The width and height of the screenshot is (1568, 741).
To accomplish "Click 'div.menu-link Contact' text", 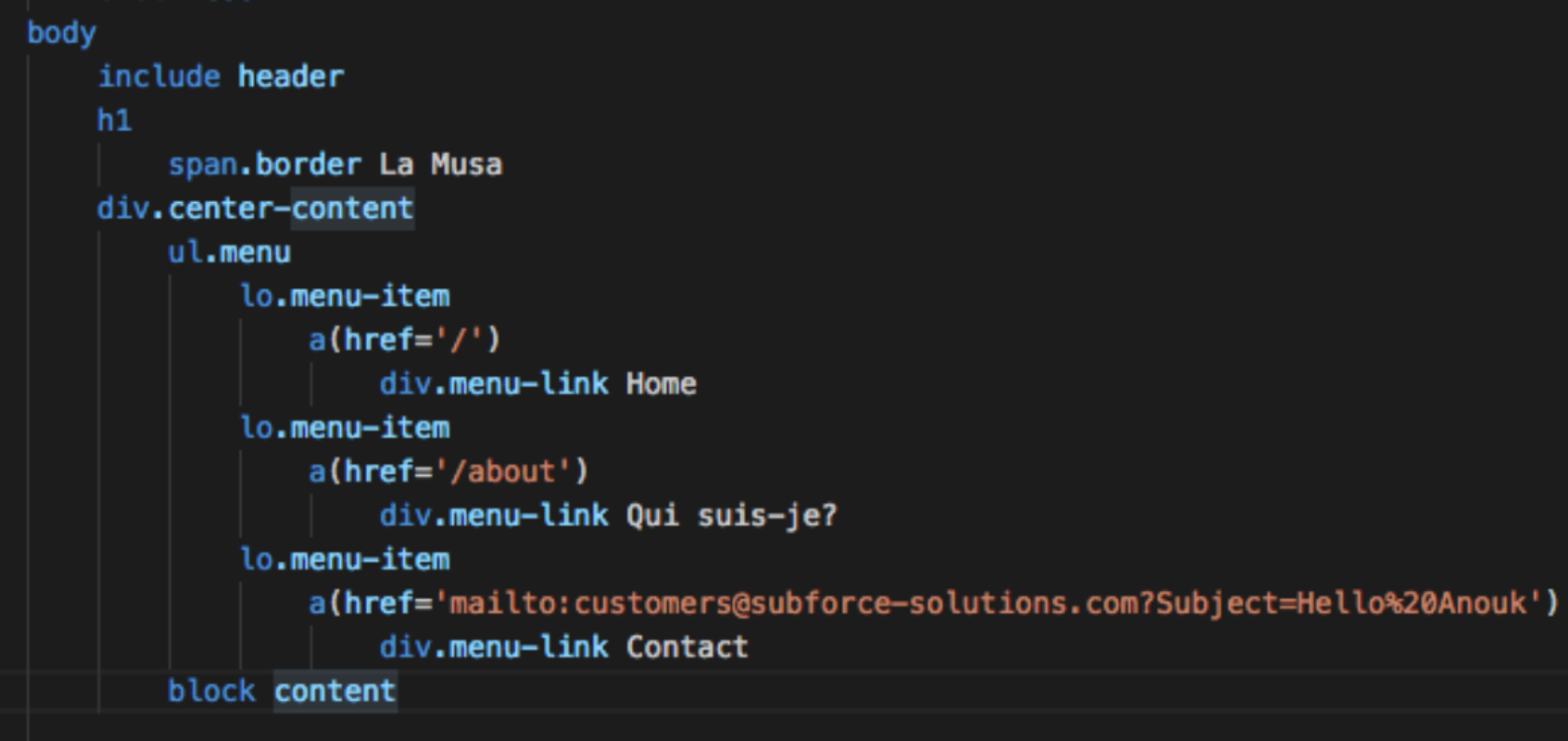I will 563,647.
